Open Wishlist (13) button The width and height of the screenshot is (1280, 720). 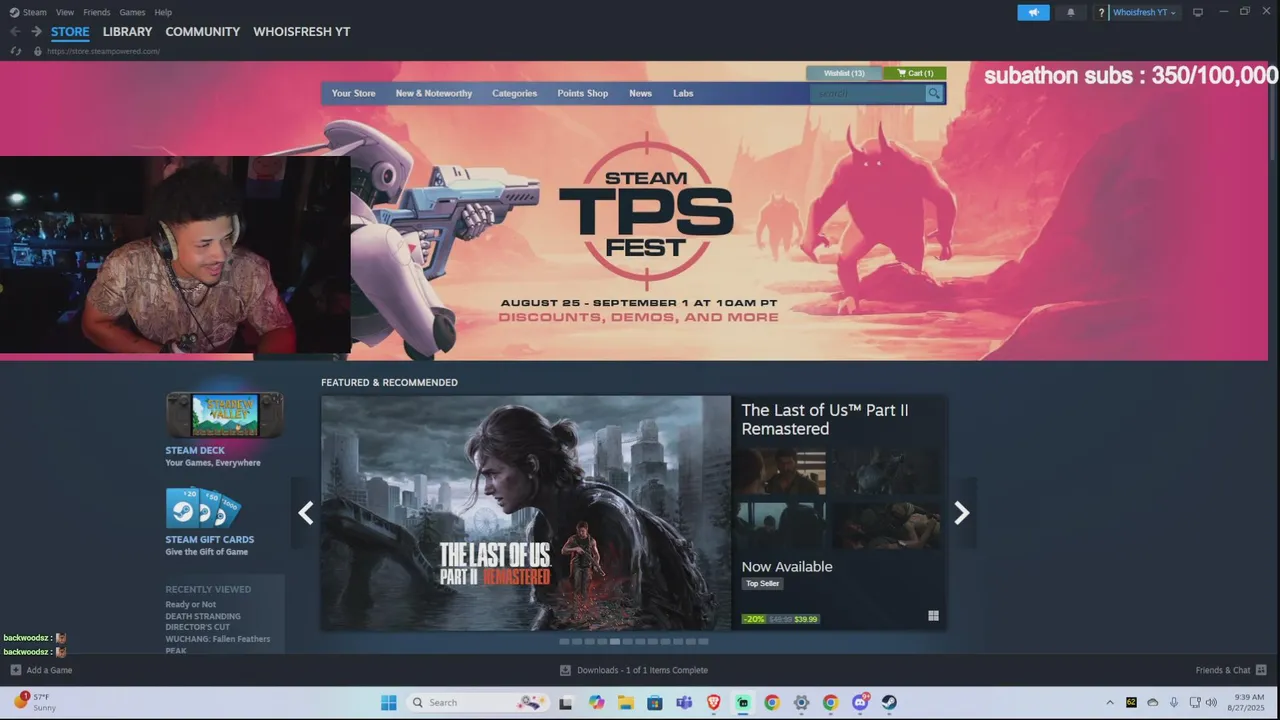tap(844, 73)
